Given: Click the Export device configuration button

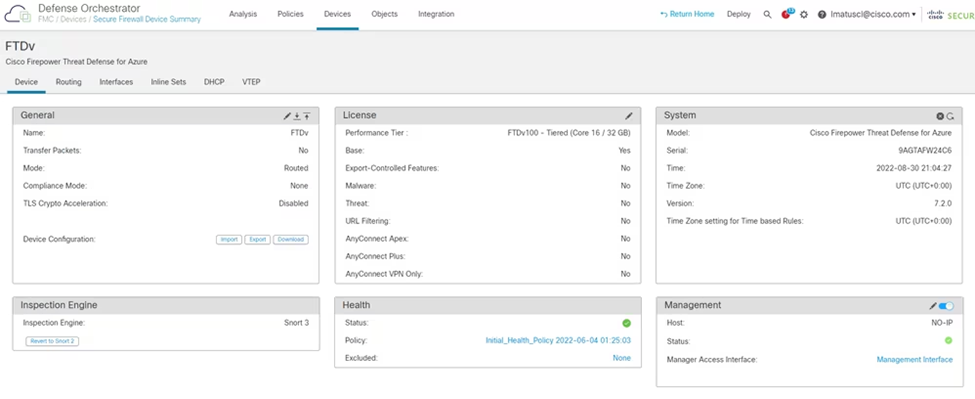Looking at the screenshot, I should tap(257, 239).
